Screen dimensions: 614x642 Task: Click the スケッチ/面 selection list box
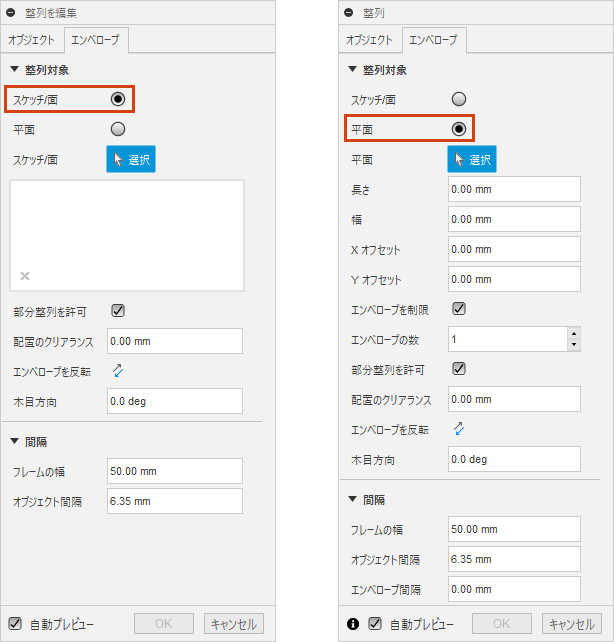127,235
